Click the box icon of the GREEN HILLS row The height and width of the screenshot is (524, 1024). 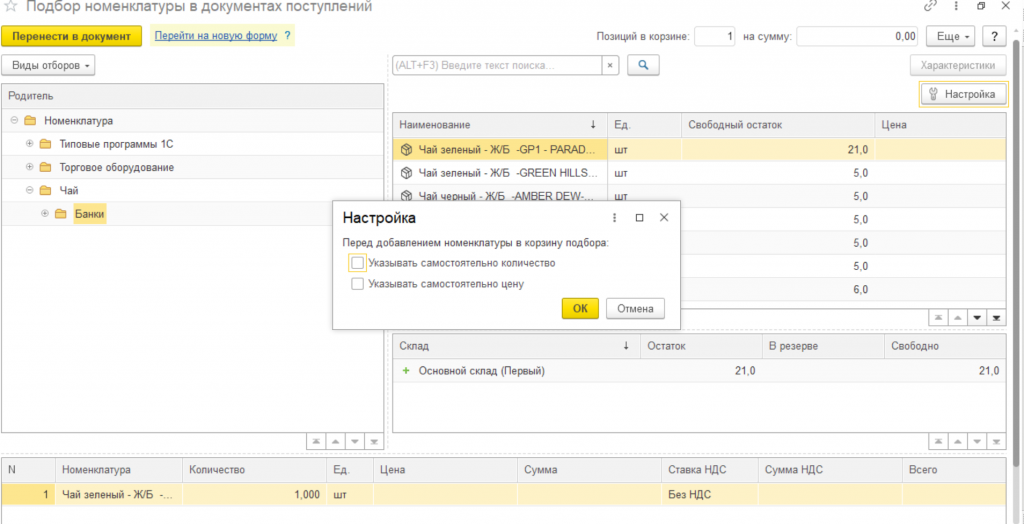[x=406, y=173]
